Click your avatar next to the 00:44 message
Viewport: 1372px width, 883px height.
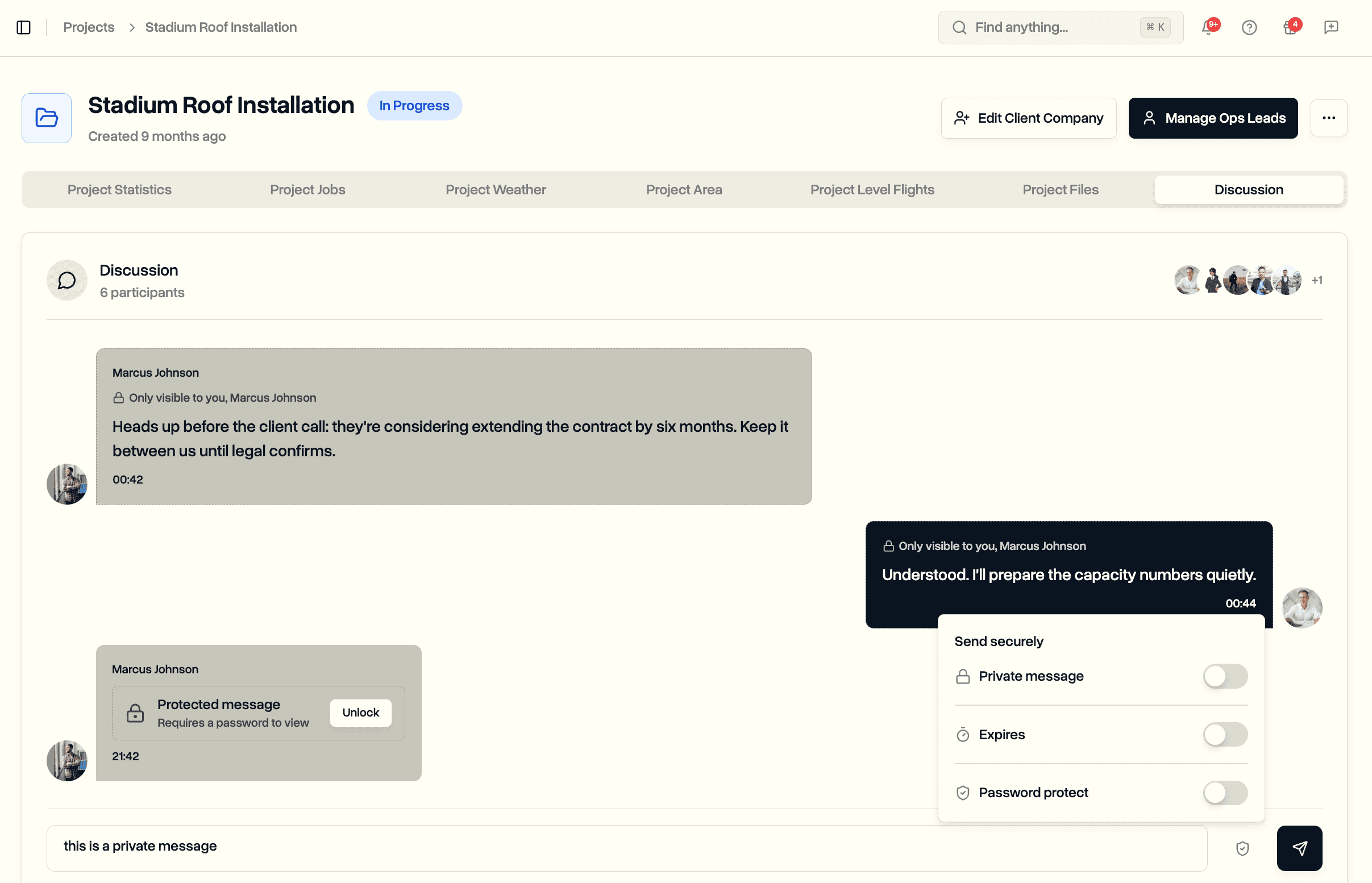click(1302, 608)
